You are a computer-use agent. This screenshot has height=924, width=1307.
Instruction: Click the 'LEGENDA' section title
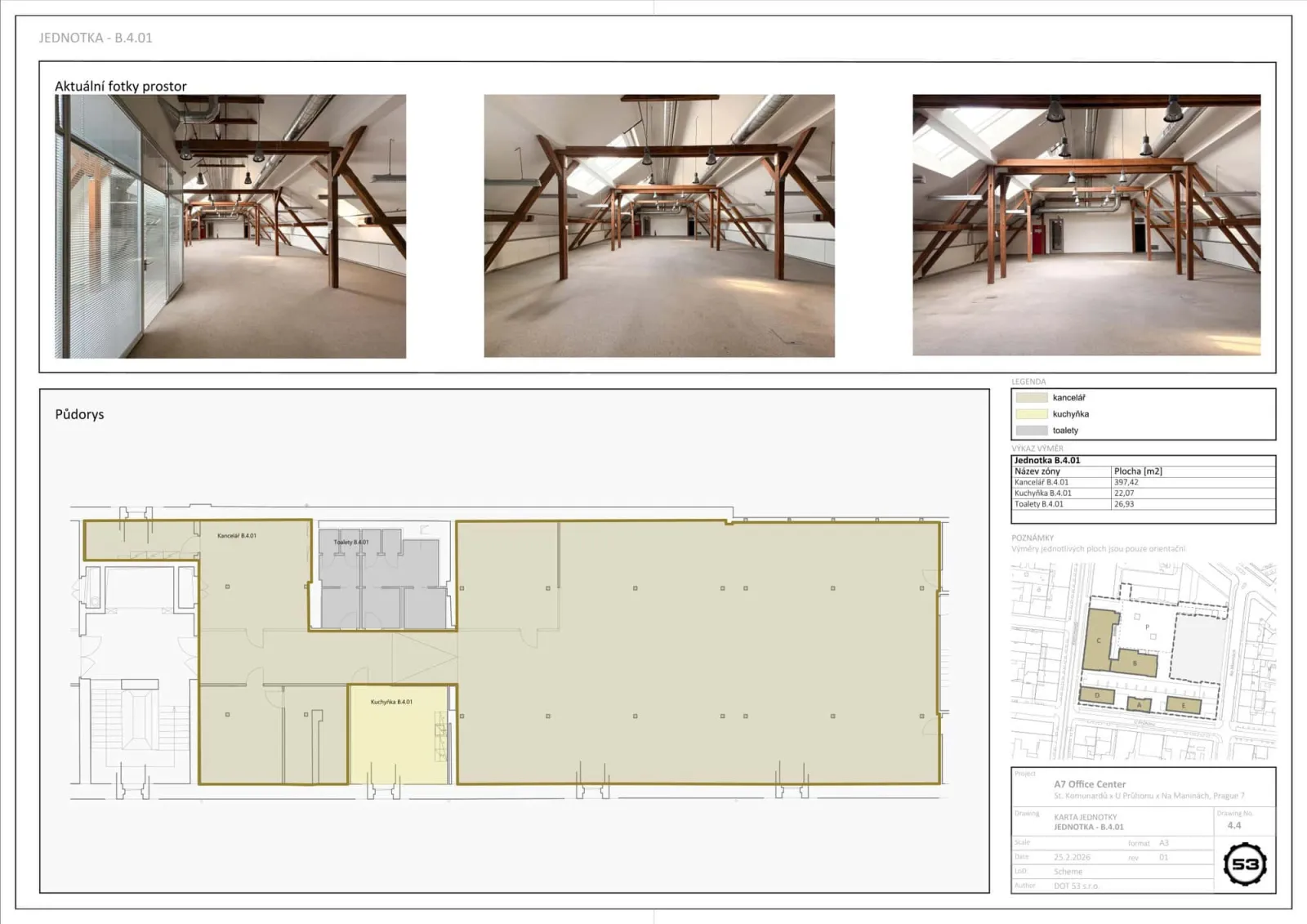click(1028, 382)
